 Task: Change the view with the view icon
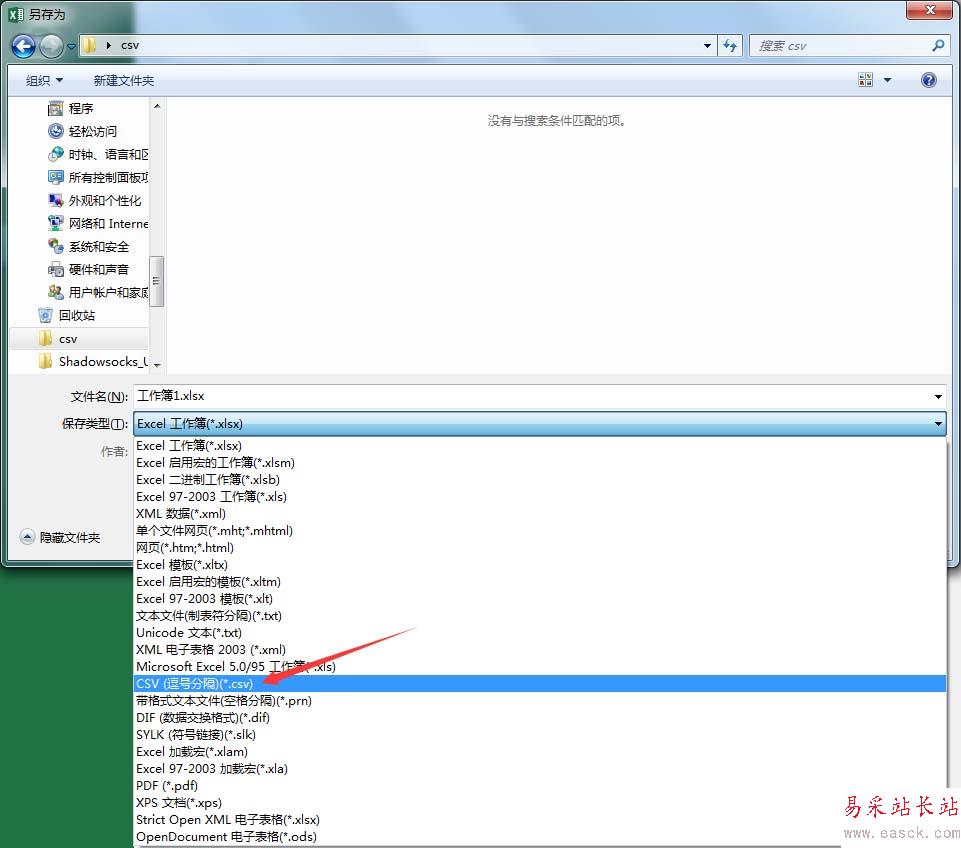pos(865,80)
